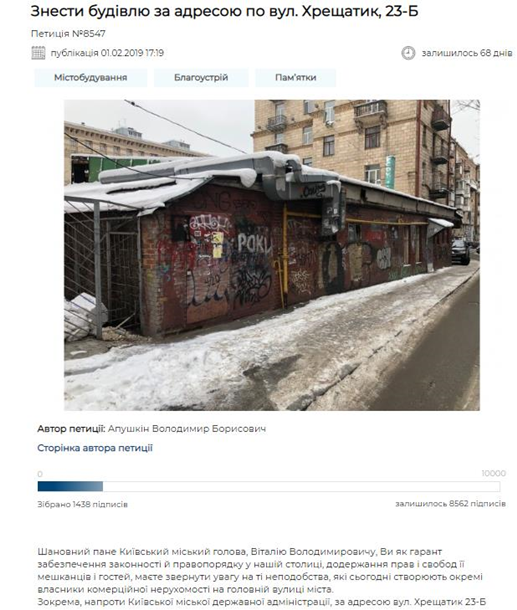Click the calendar icon beside publication date
The image size is (517, 610).
(x=38, y=53)
